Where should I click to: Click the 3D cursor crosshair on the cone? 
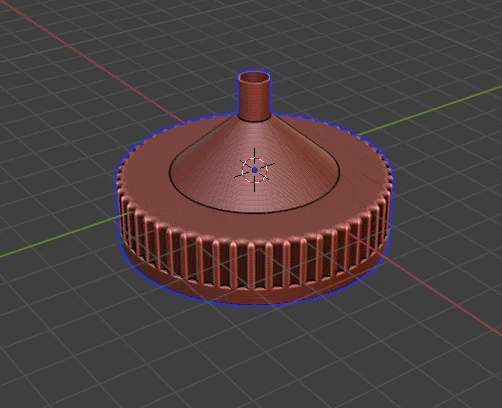[255, 170]
